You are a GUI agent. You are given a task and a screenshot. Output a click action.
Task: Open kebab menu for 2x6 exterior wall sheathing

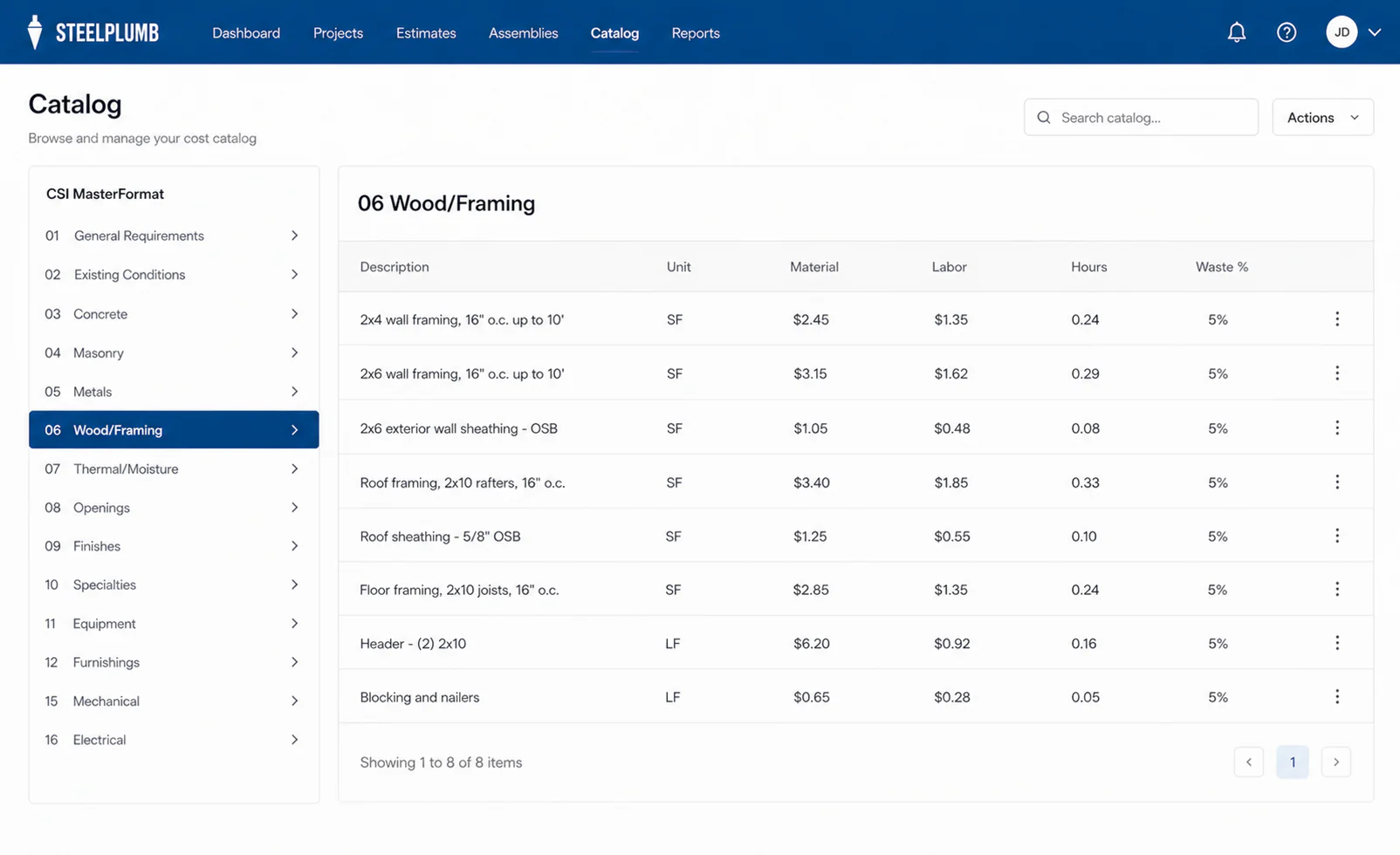click(1336, 427)
